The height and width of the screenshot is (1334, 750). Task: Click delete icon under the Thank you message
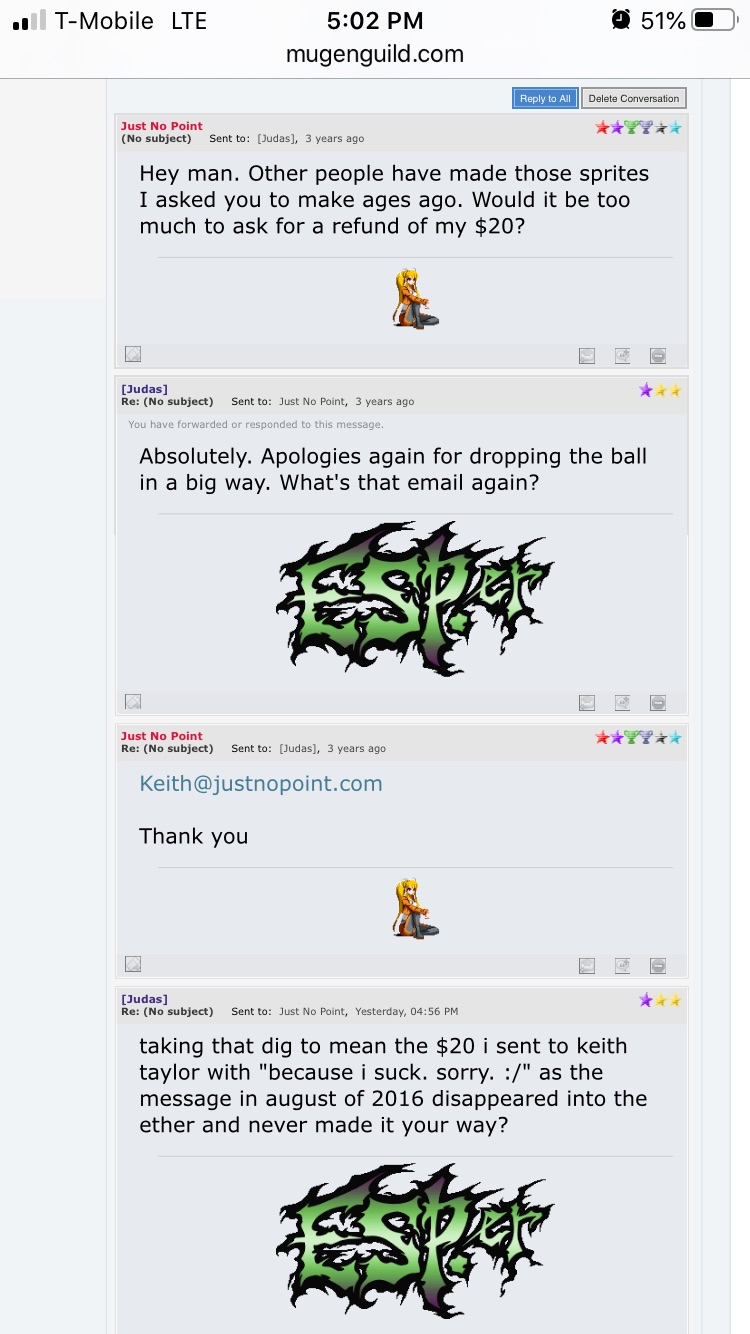click(x=657, y=965)
